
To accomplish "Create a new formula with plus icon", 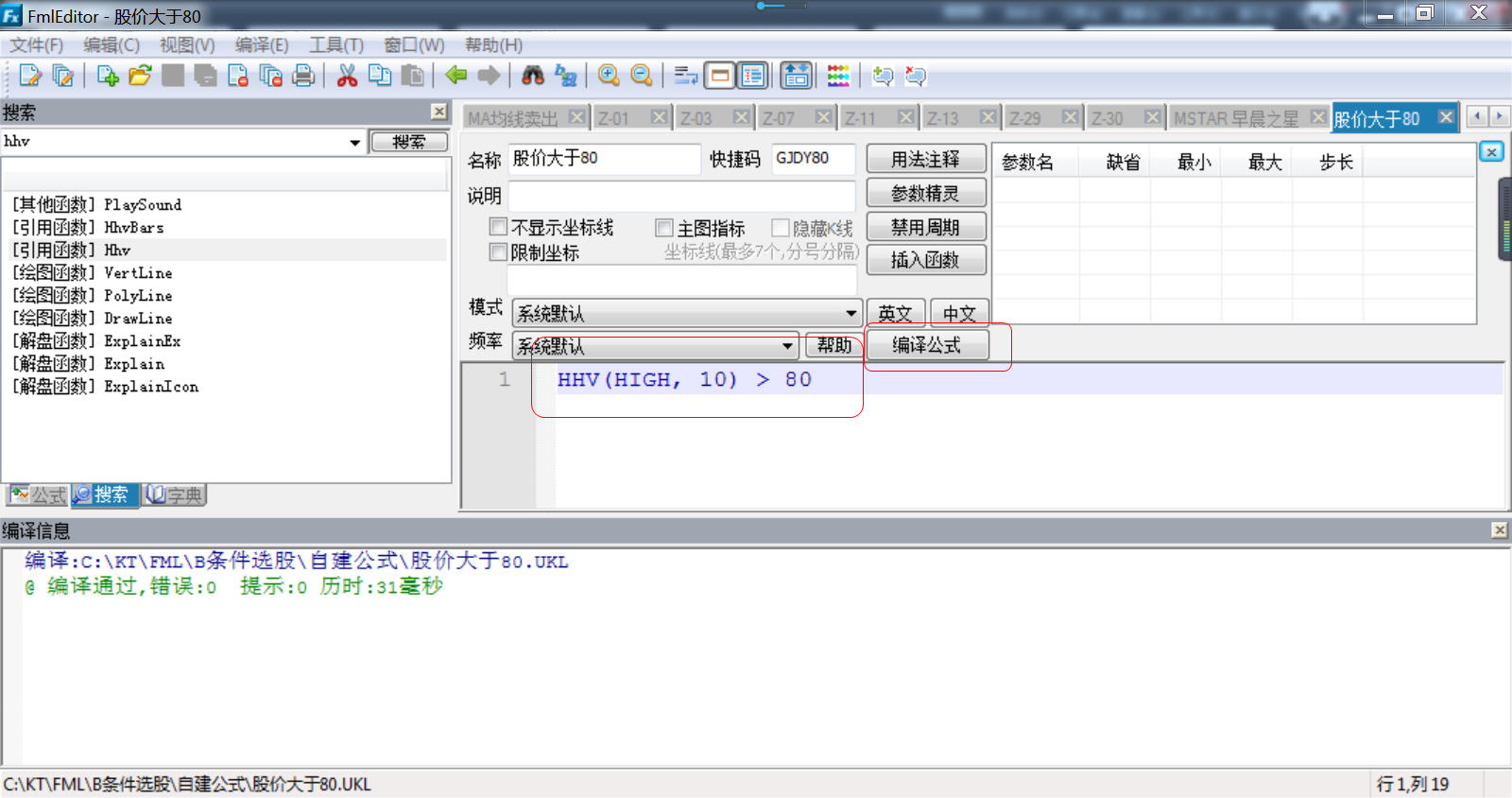I will 108,76.
